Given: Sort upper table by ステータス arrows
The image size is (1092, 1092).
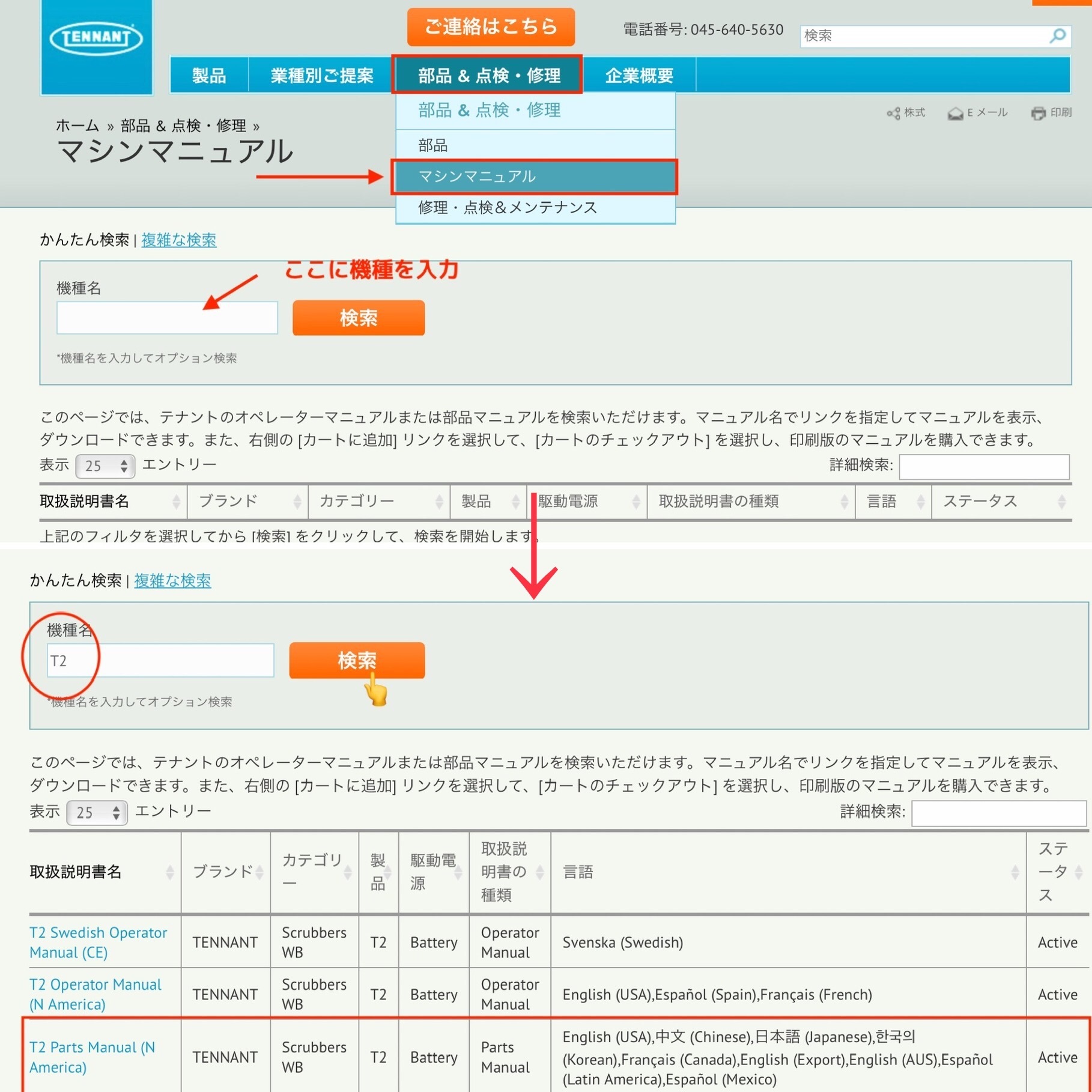Looking at the screenshot, I should (x=1061, y=502).
